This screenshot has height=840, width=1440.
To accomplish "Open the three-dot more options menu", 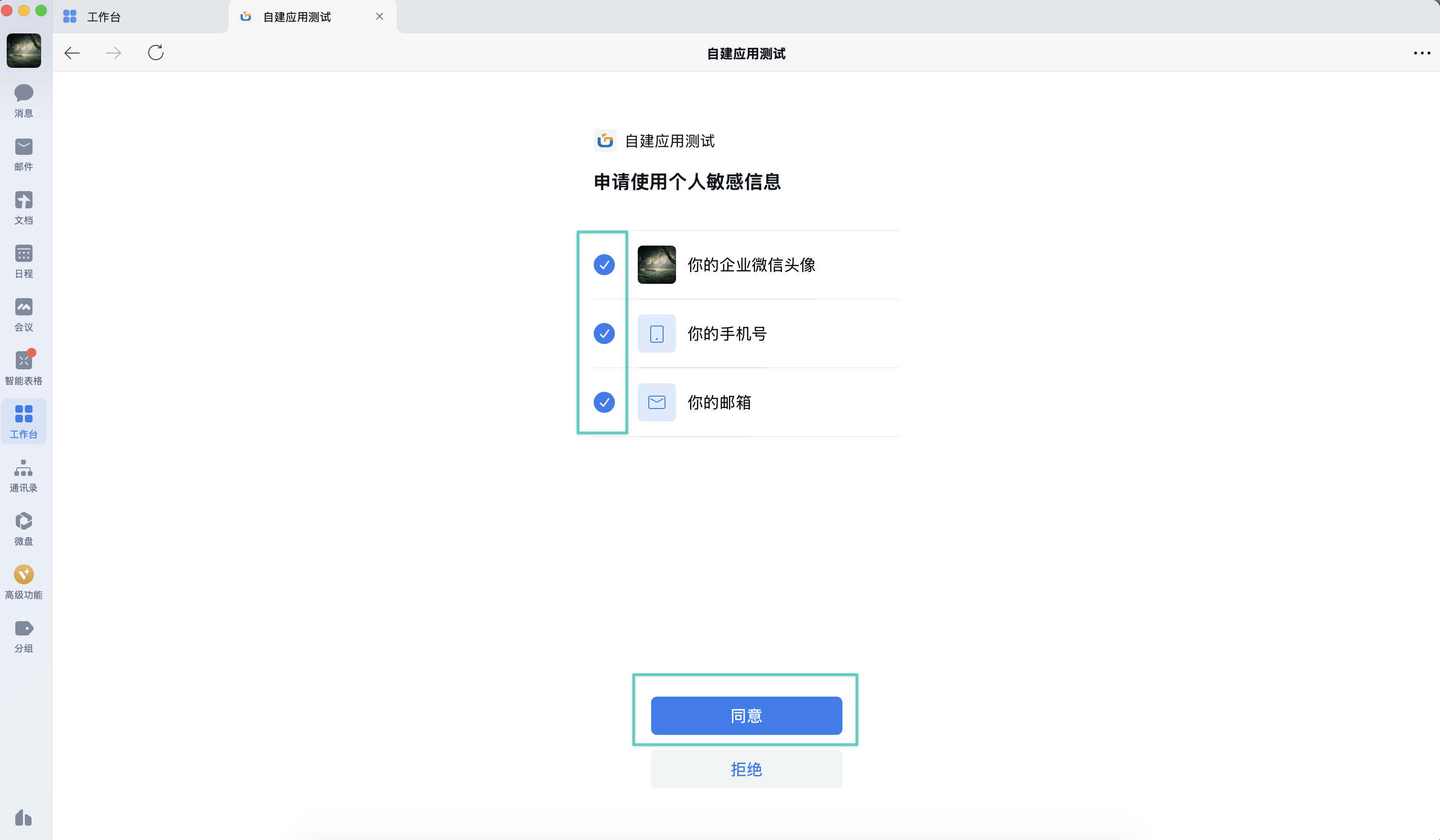I will pos(1421,53).
